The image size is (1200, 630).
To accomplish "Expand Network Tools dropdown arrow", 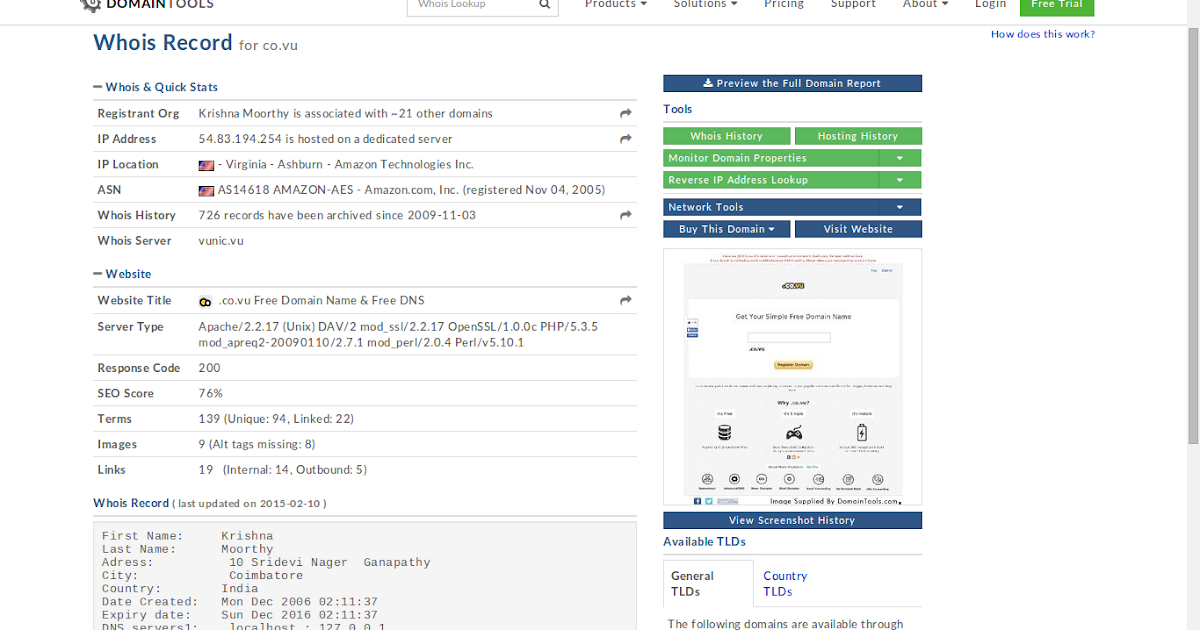I will pos(900,207).
